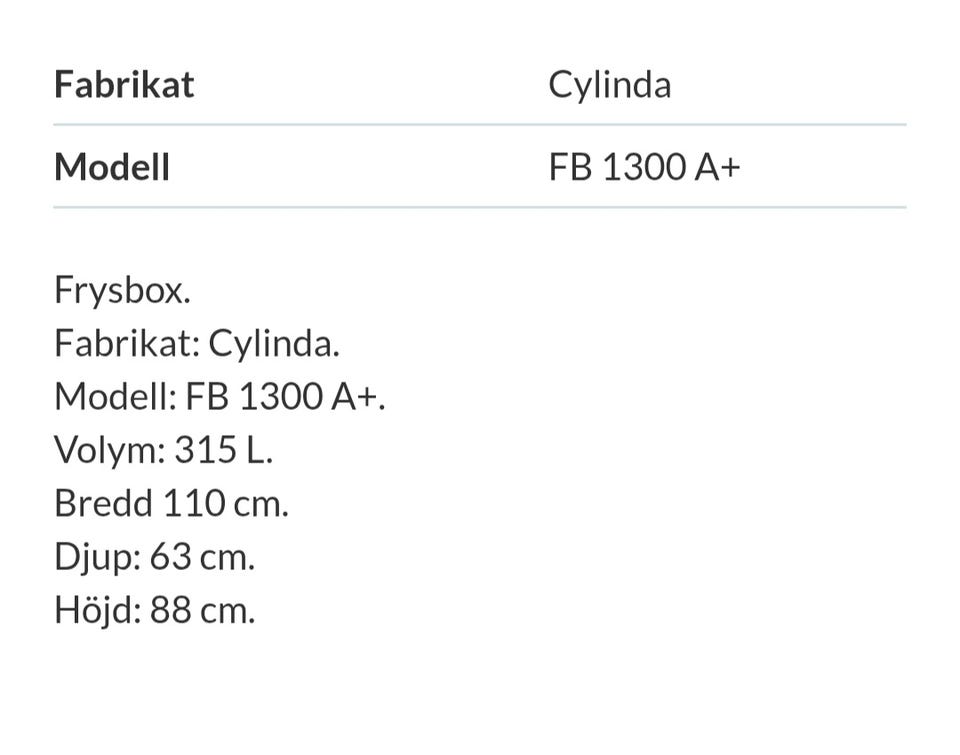The image size is (960, 755).
Task: Select the Cylinda value in the Fabrikat row
Action: (609, 84)
